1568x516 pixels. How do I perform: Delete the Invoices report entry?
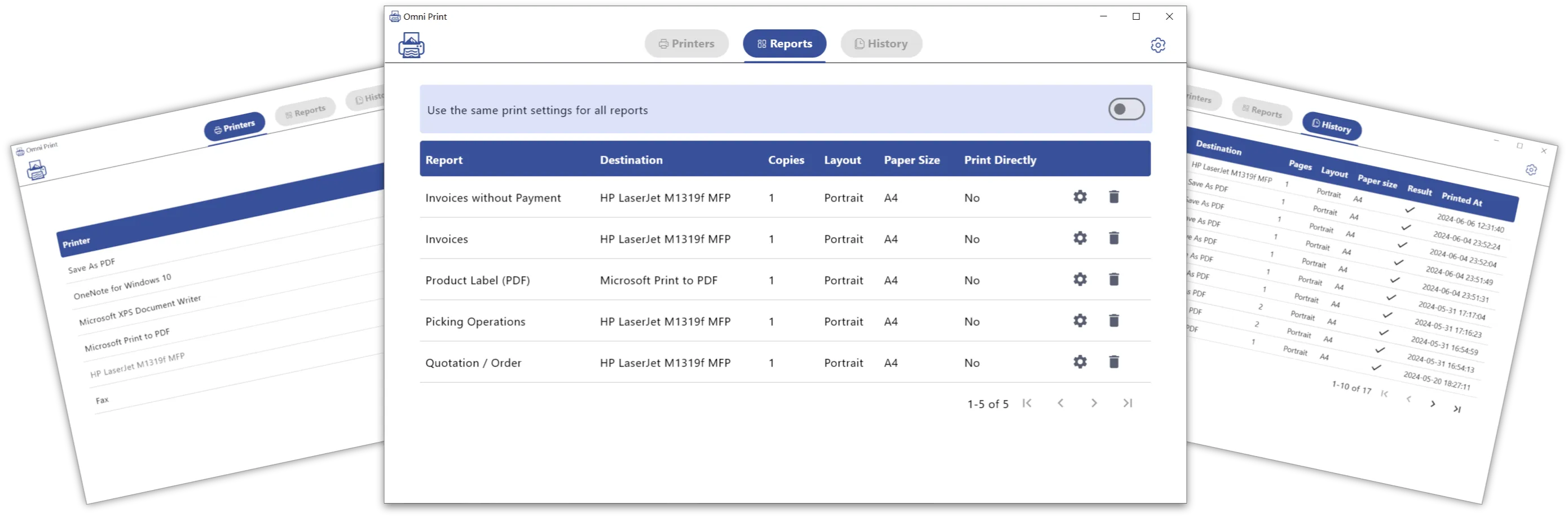[x=1114, y=238]
